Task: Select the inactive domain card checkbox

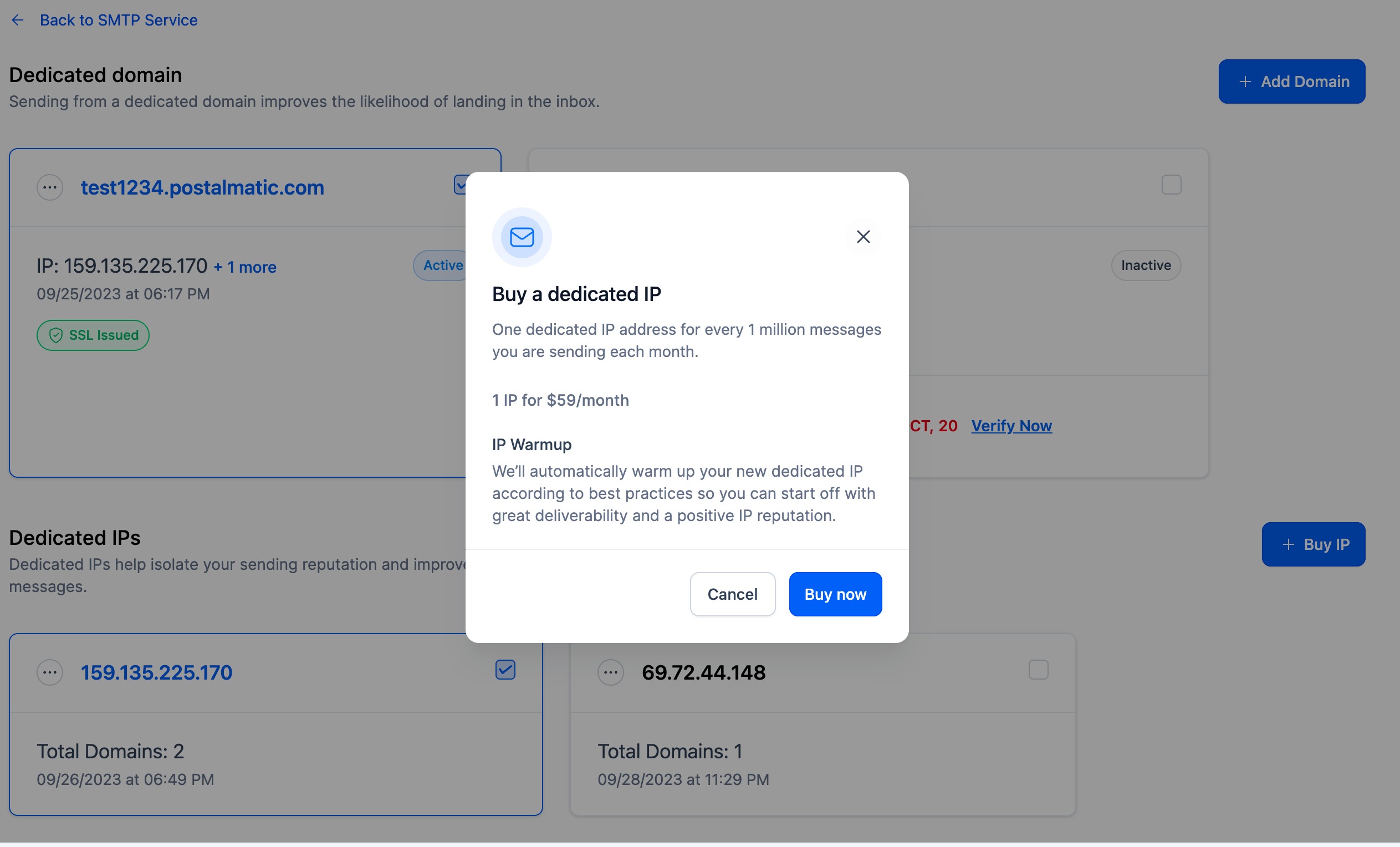Action: point(1171,185)
